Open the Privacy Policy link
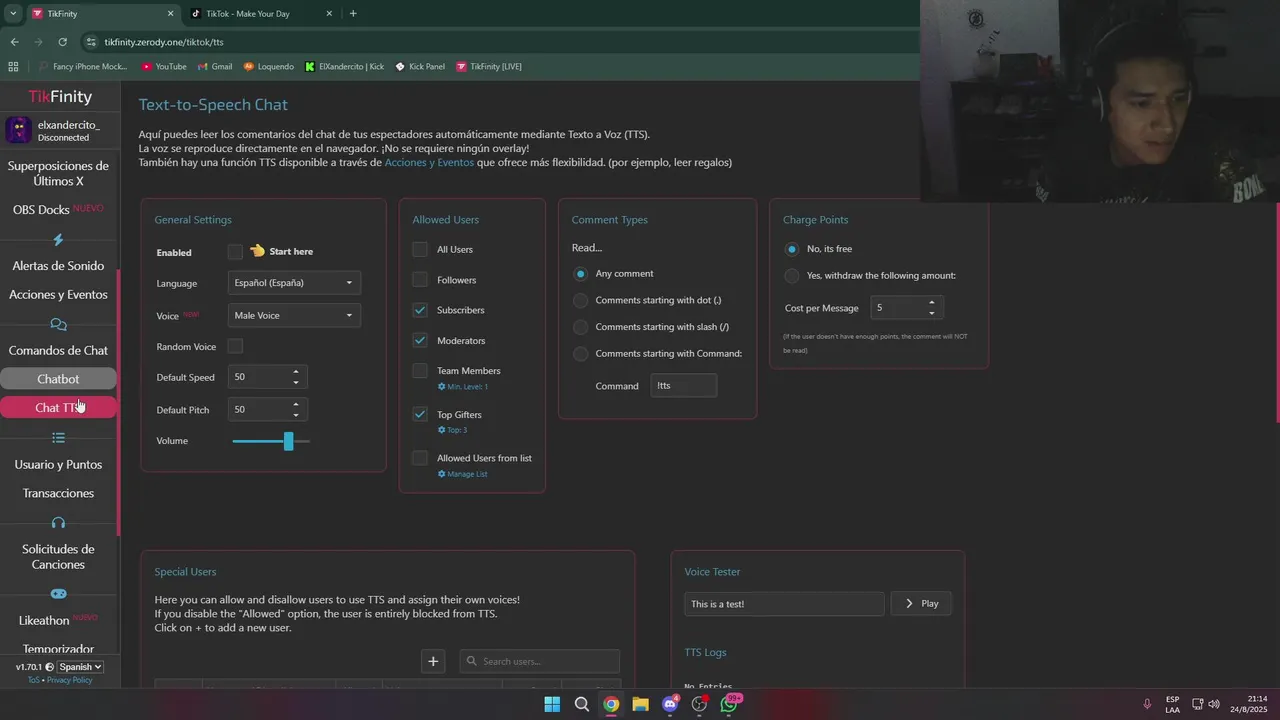The height and width of the screenshot is (720, 1280). tap(69, 680)
